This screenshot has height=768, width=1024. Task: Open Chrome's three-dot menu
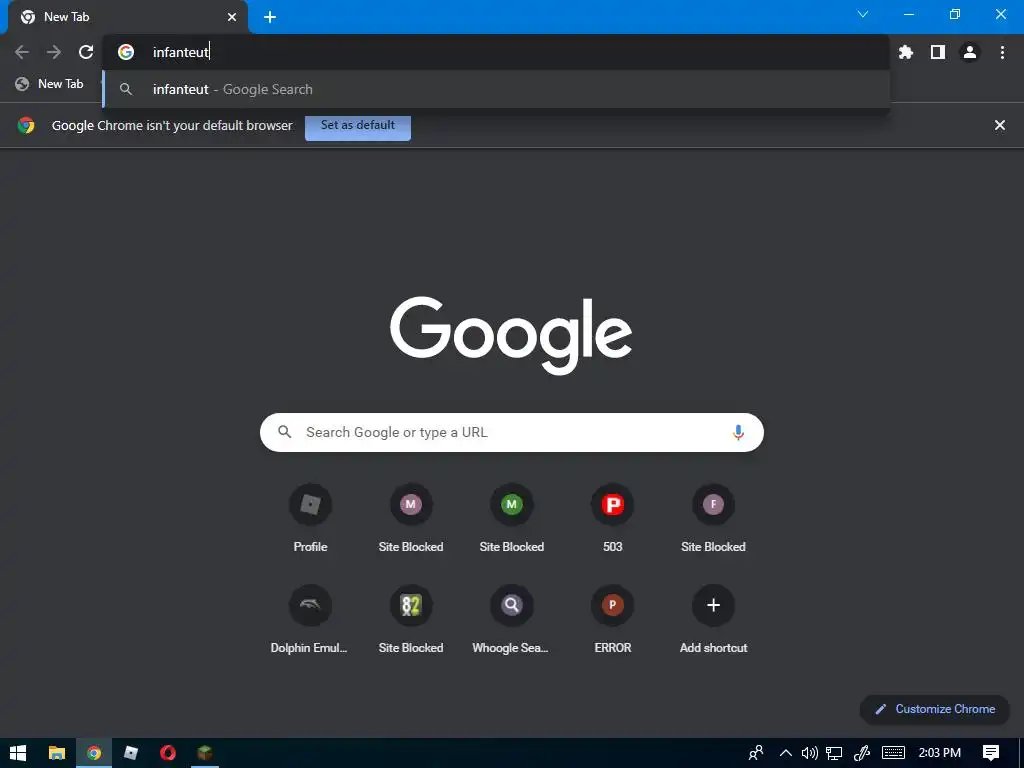click(x=1002, y=52)
